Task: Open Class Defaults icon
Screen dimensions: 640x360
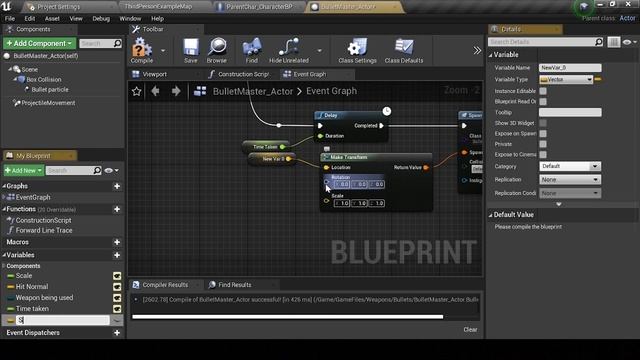Action: click(x=404, y=50)
